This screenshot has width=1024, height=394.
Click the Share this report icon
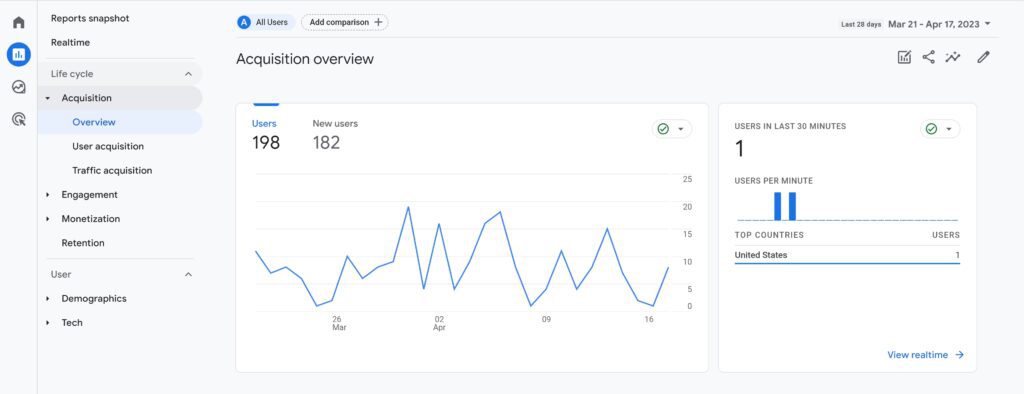pyautogui.click(x=928, y=57)
